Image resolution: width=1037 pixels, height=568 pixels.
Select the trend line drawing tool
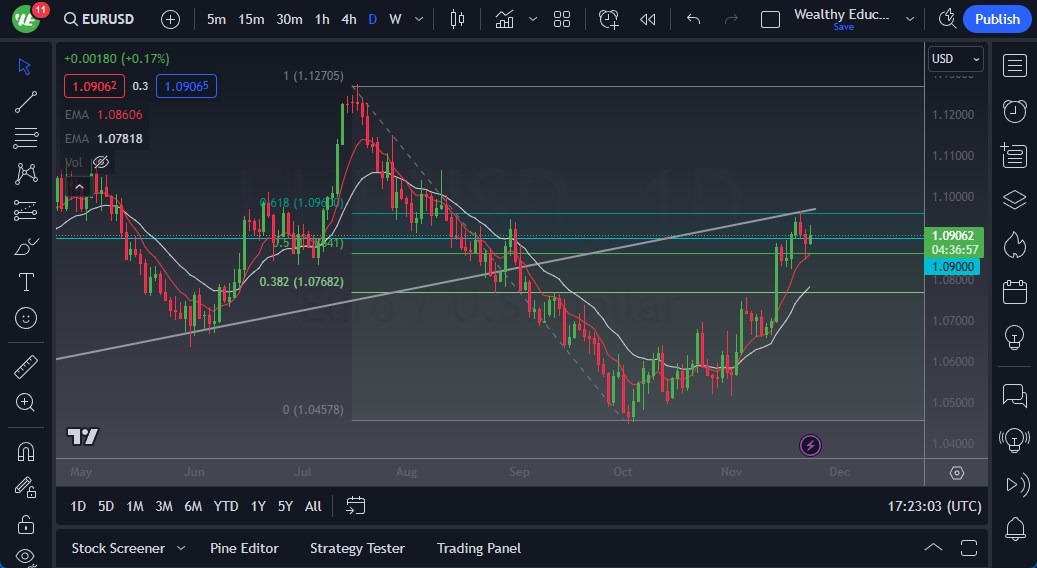(x=26, y=101)
